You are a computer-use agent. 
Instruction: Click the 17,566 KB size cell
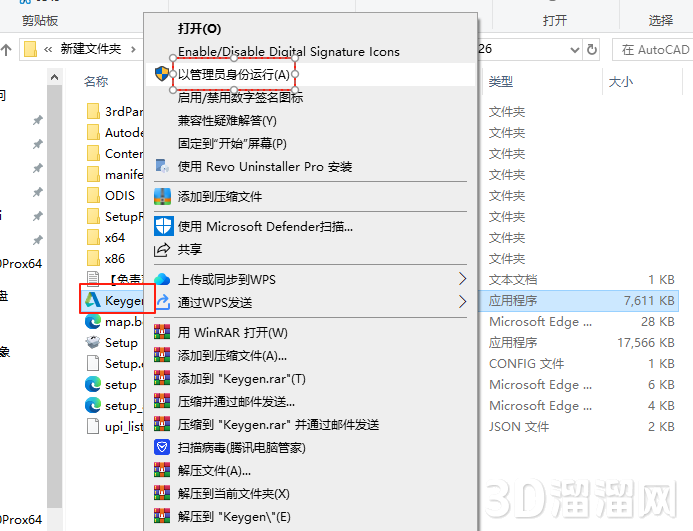pyautogui.click(x=646, y=343)
